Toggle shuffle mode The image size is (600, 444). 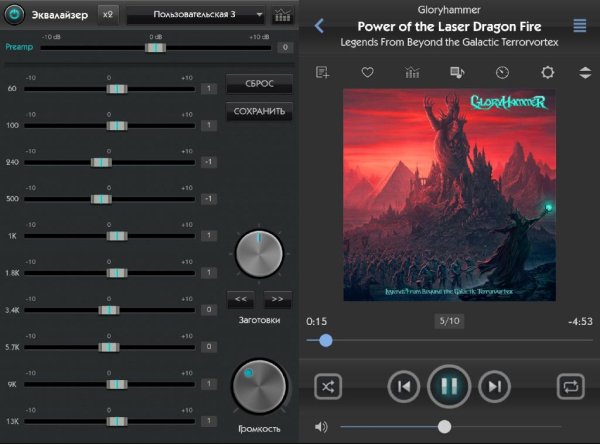(x=328, y=387)
